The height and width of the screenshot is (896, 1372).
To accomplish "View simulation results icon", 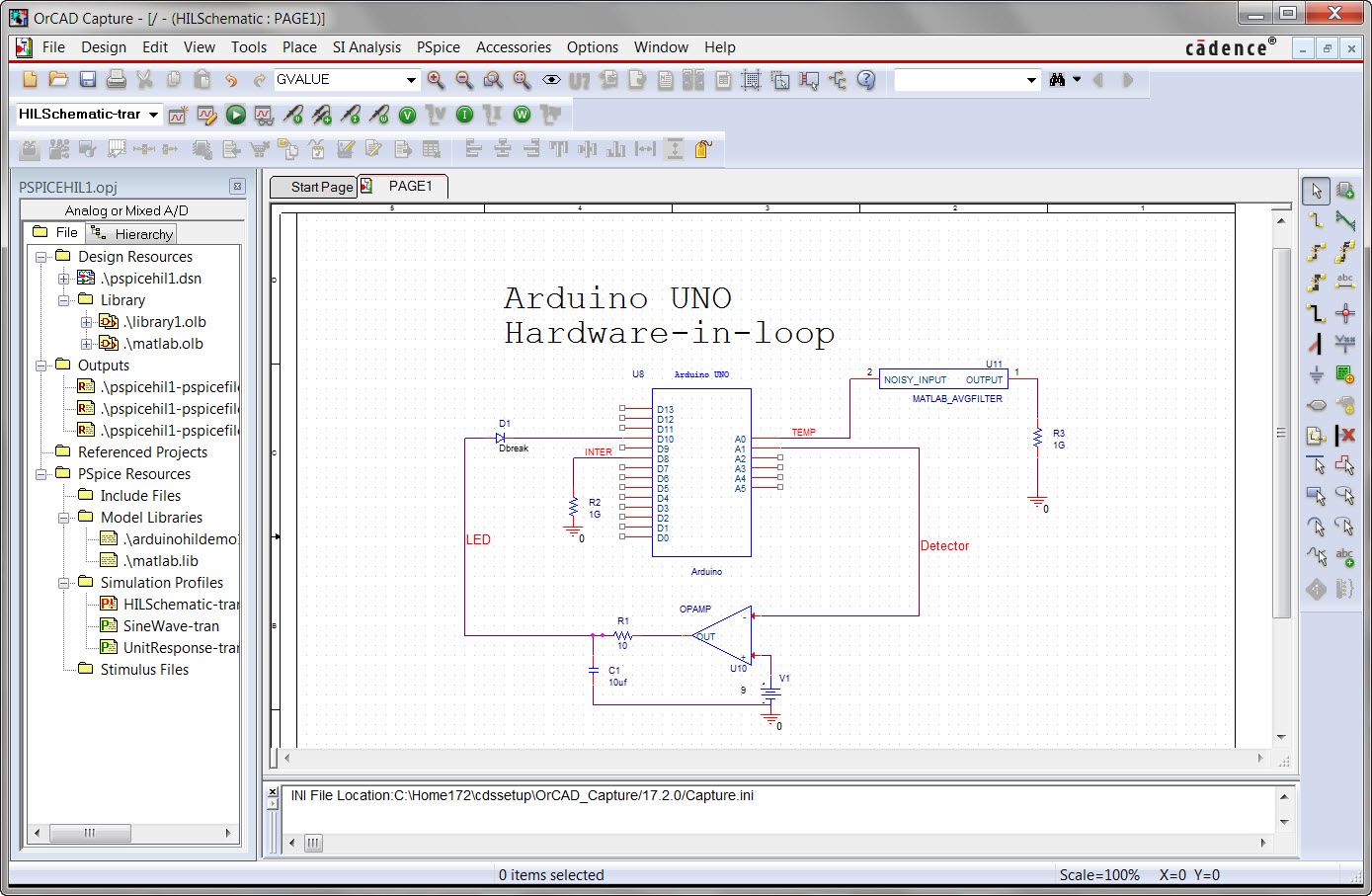I will (x=264, y=115).
